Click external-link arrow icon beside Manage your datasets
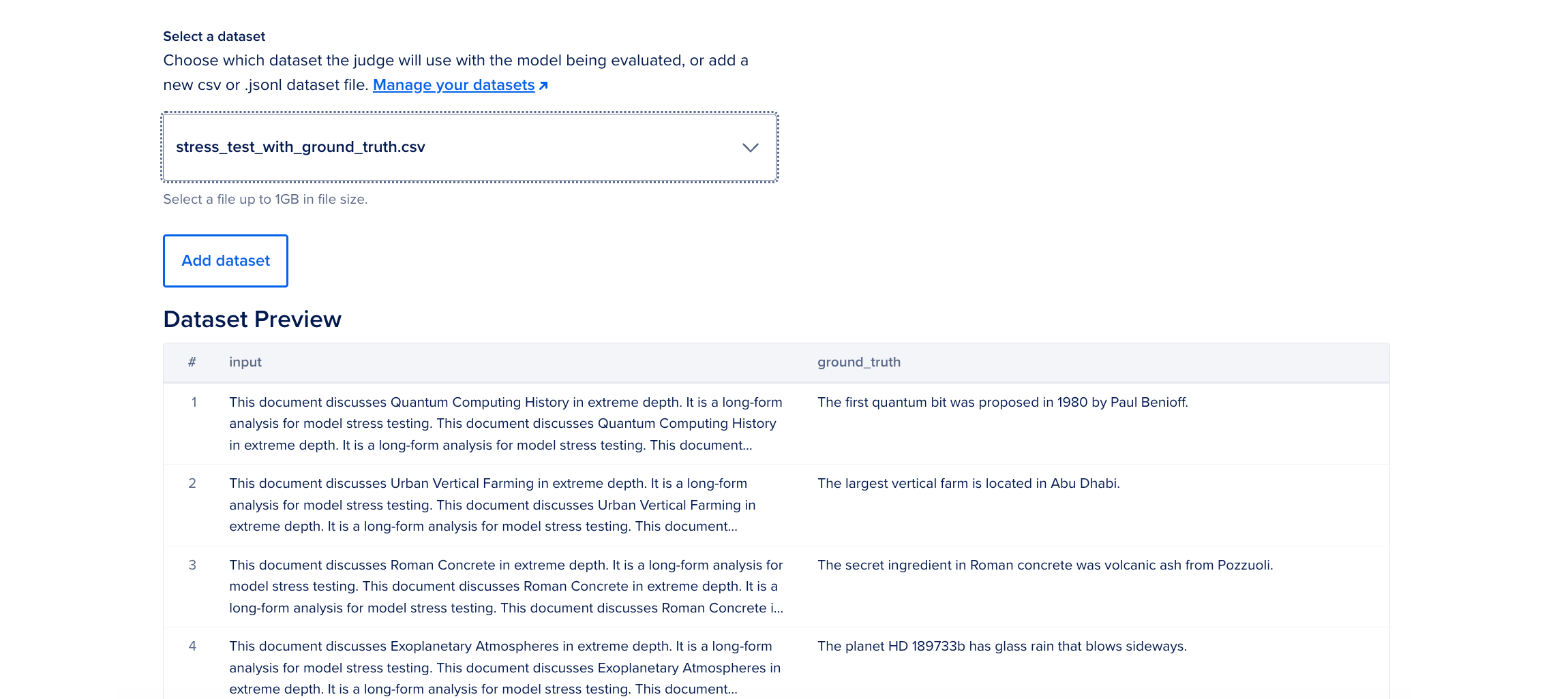 click(543, 86)
